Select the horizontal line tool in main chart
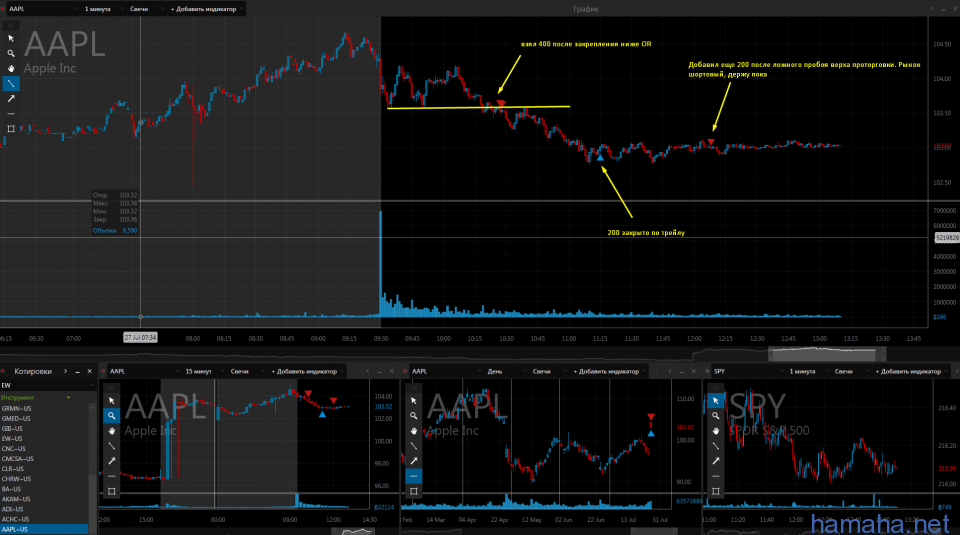The height and width of the screenshot is (535, 960). click(11, 114)
